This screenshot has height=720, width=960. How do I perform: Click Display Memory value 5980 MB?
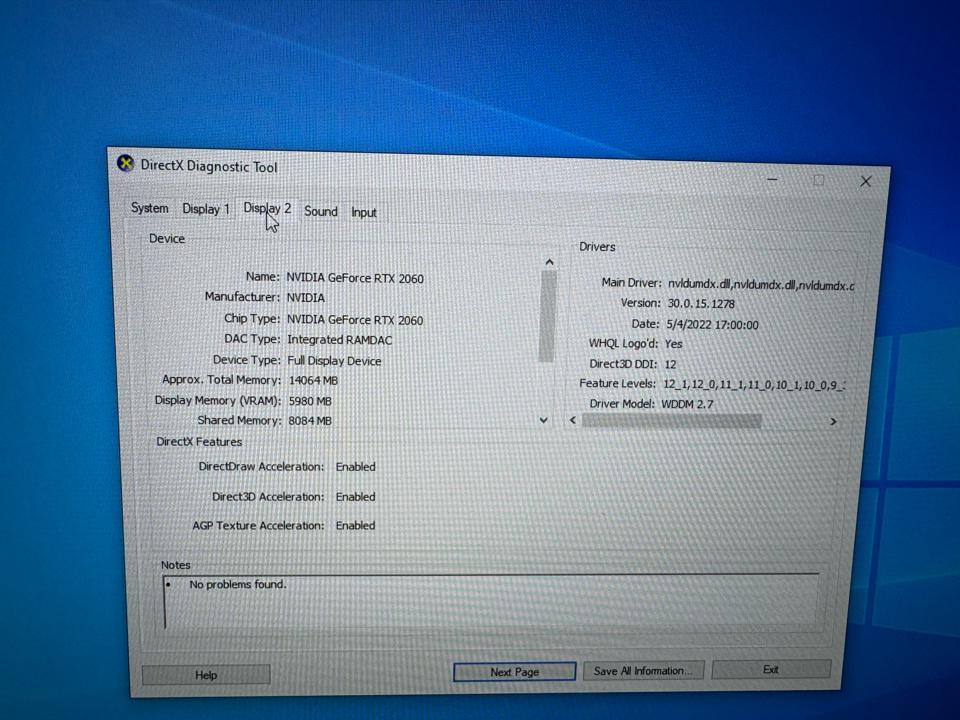(310, 401)
